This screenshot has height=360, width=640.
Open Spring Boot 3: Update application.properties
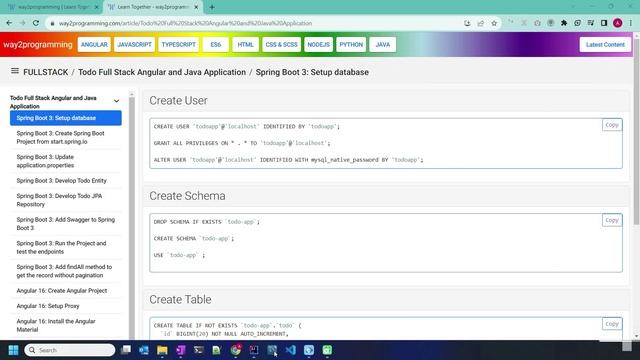66,161
